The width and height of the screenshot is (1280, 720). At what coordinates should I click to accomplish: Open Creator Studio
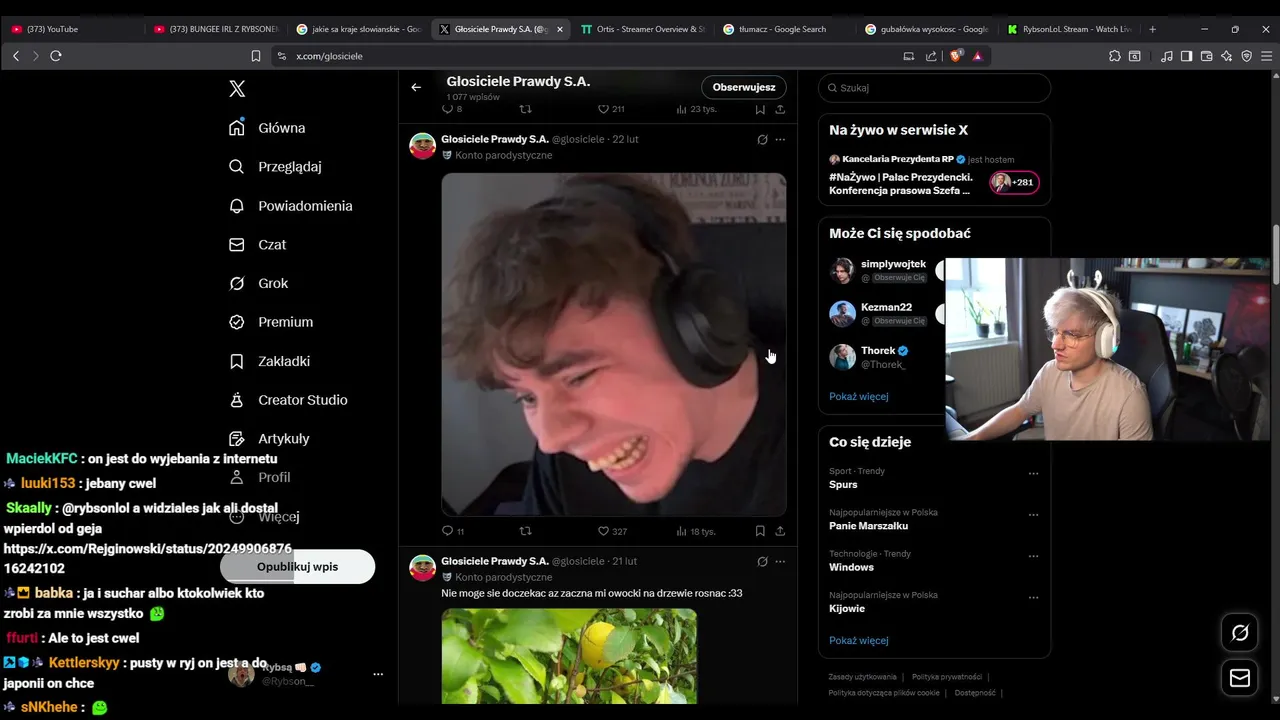288,400
